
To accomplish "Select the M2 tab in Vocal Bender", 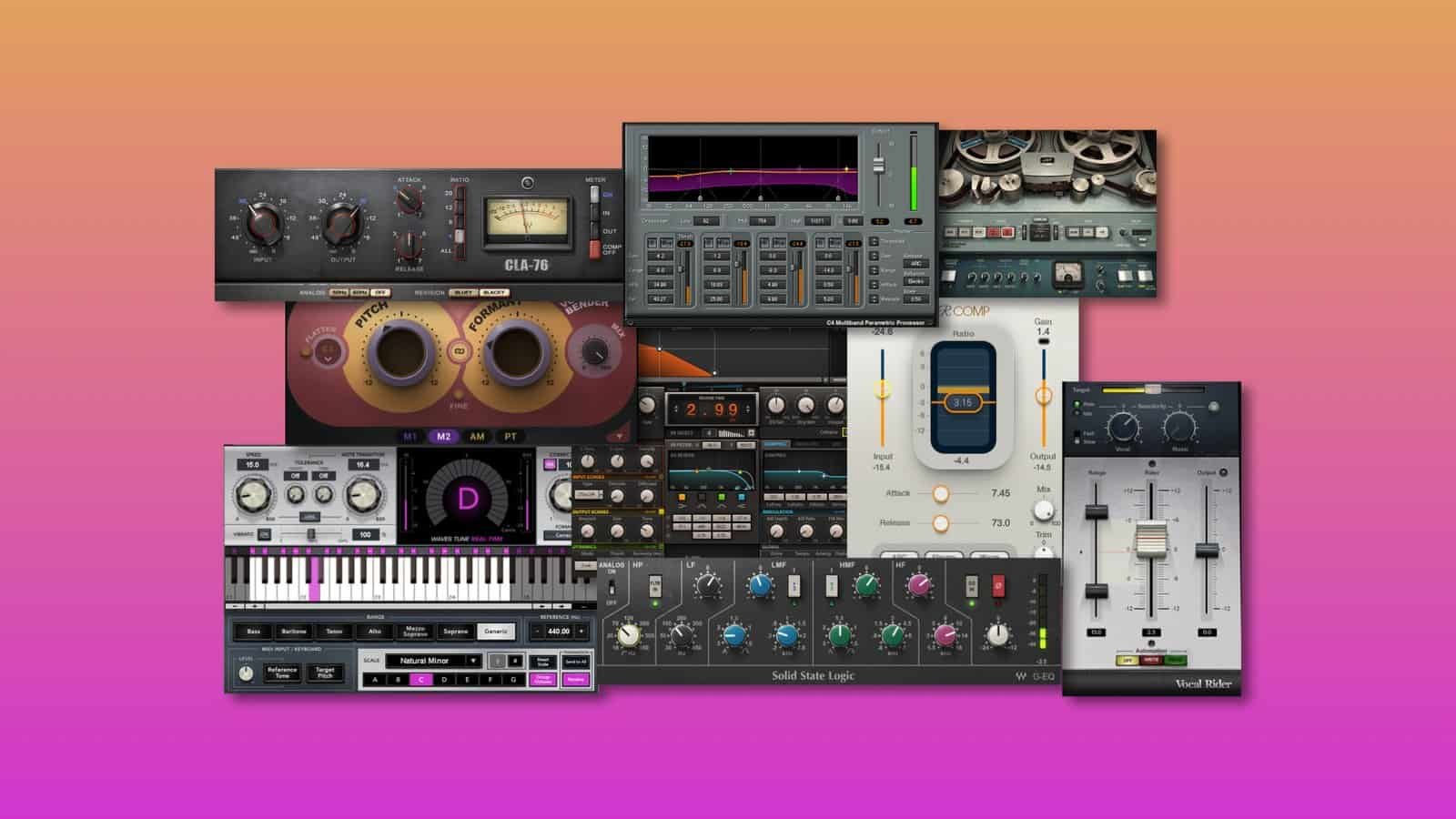I will click(x=443, y=437).
